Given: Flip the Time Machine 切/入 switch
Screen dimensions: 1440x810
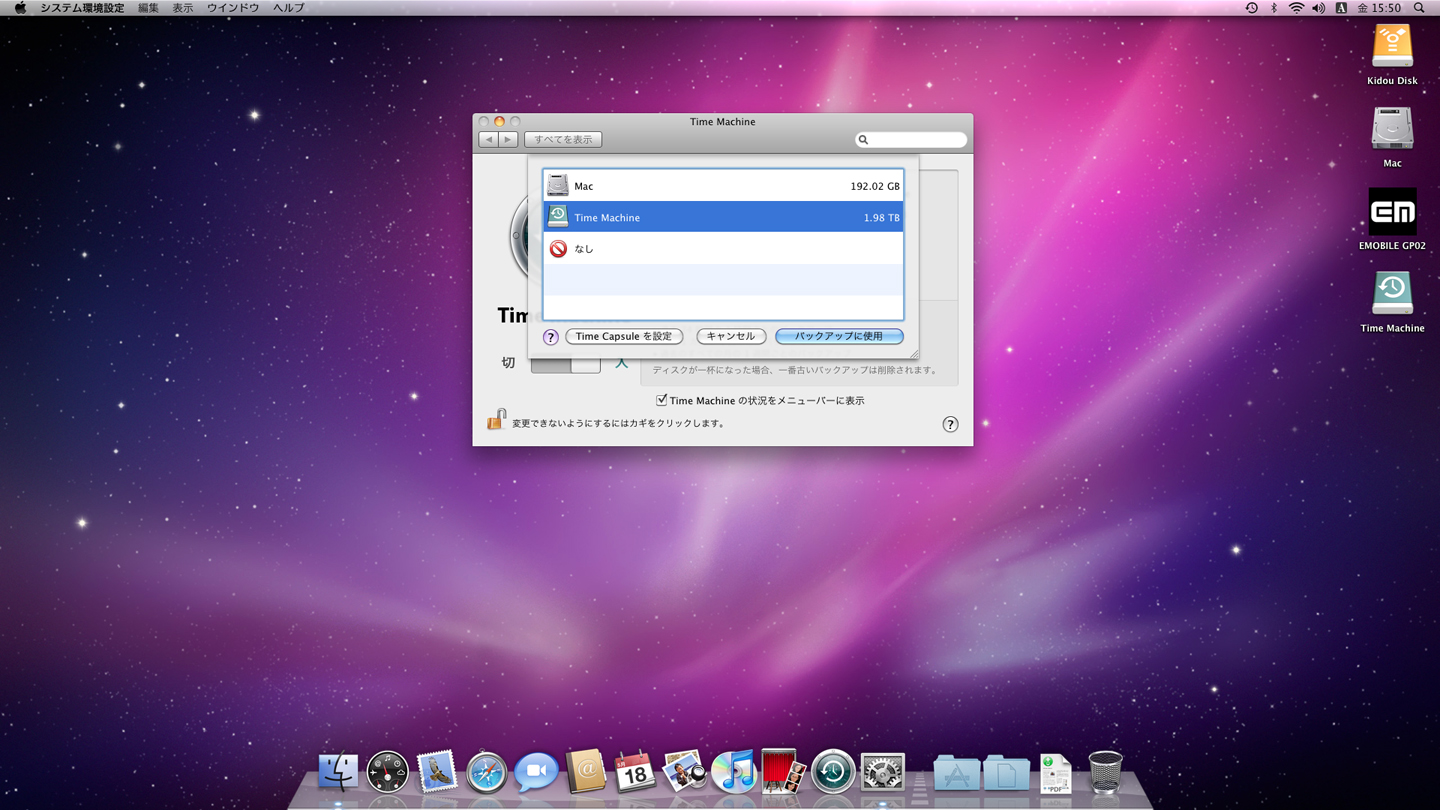Looking at the screenshot, I should (566, 363).
